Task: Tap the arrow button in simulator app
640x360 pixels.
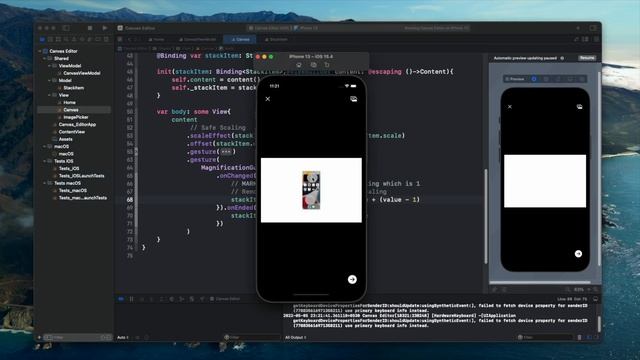Action: (352, 279)
